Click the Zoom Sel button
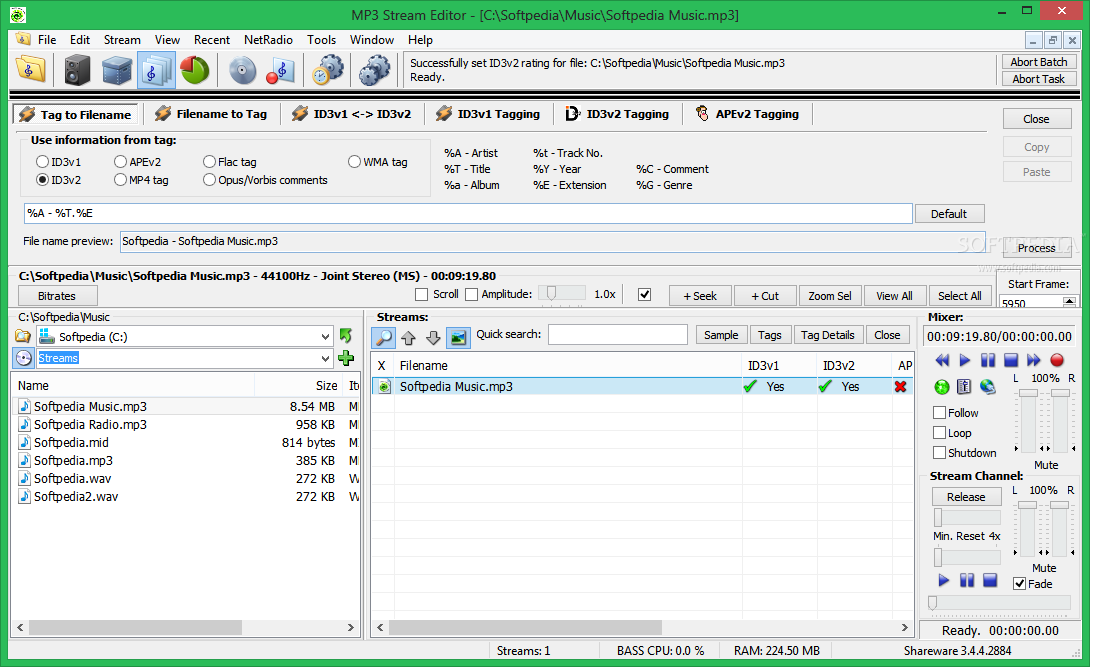 point(829,296)
